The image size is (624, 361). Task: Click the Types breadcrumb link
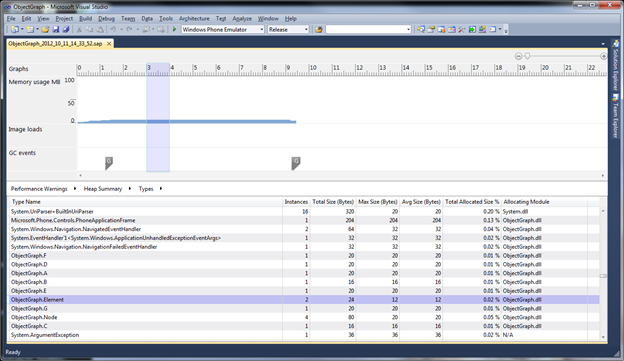(146, 189)
